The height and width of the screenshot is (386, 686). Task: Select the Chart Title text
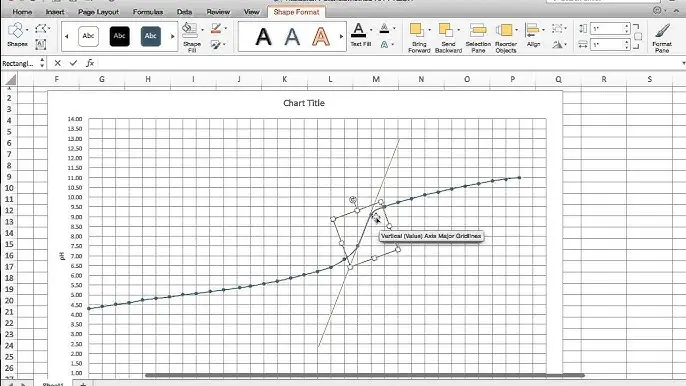(304, 103)
